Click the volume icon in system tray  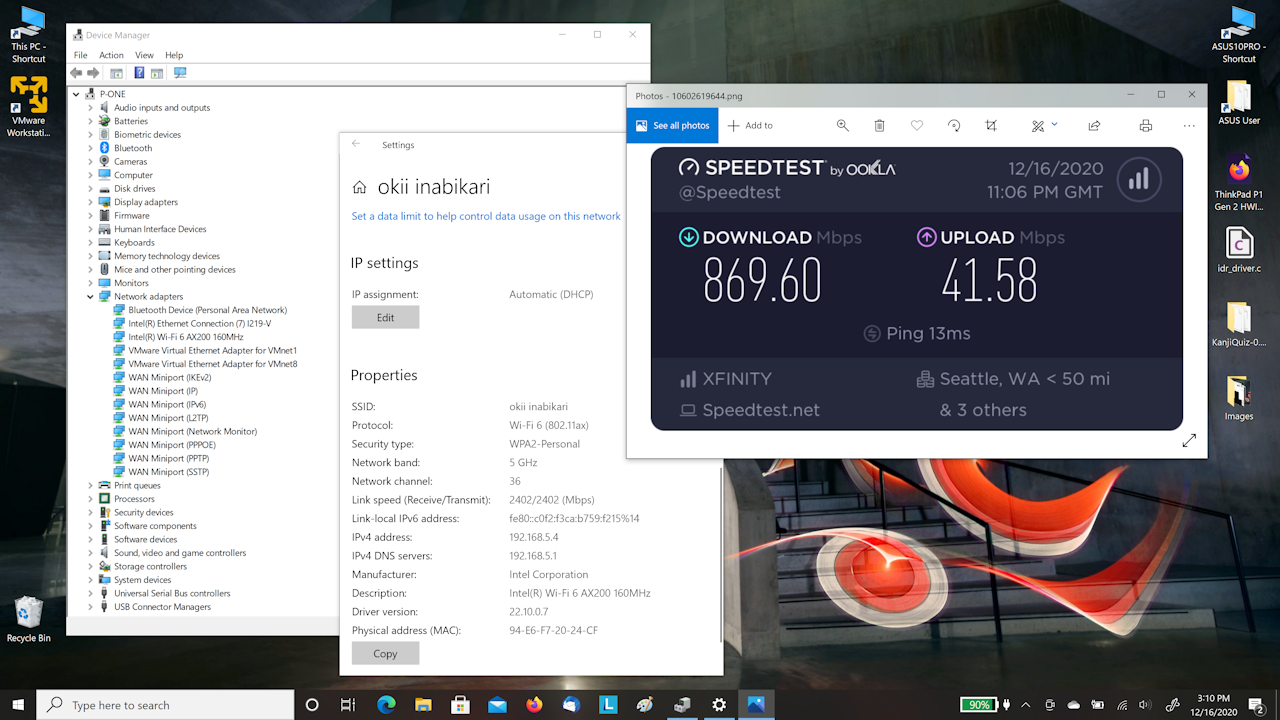pos(1144,705)
